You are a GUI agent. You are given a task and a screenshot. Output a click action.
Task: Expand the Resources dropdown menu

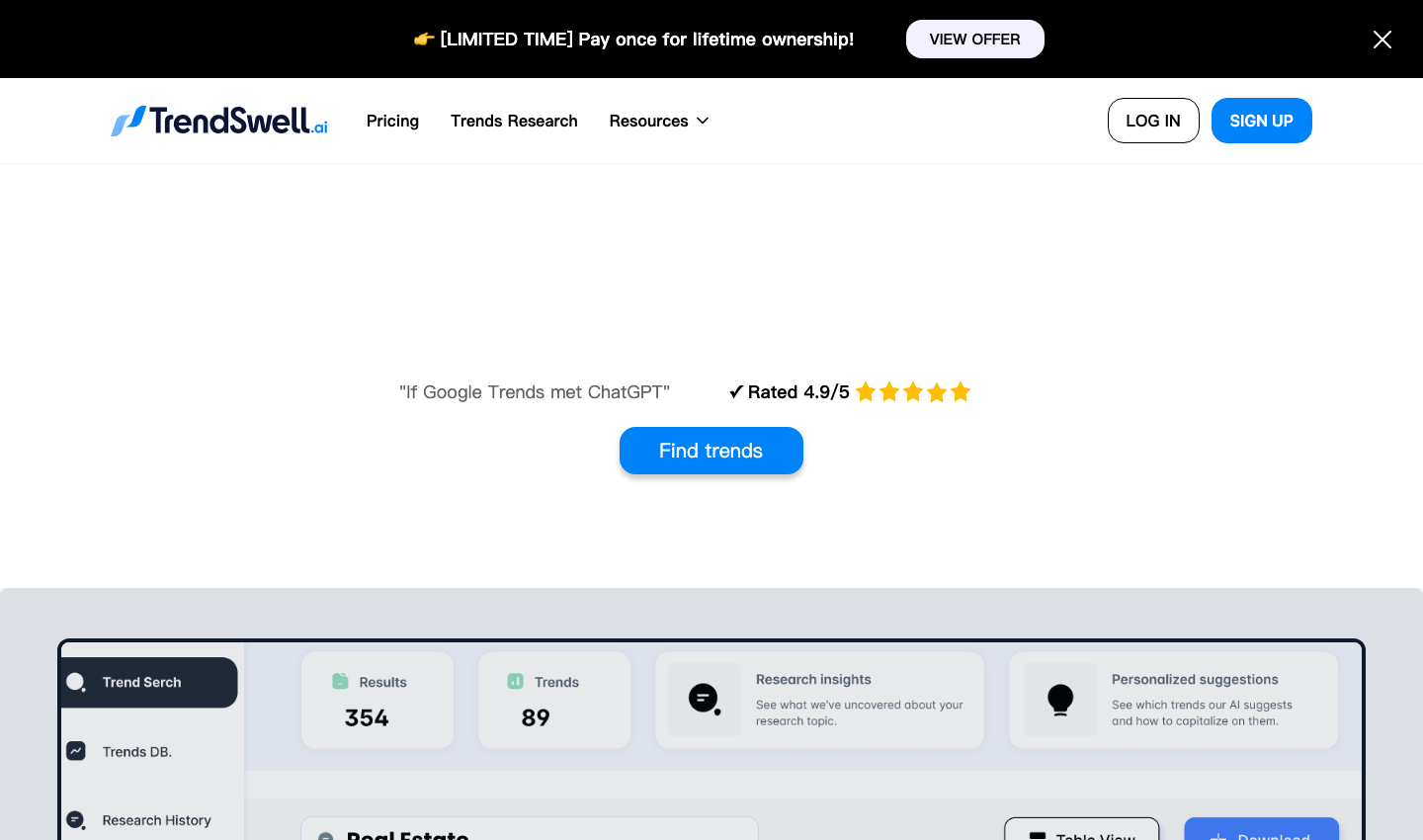pyautogui.click(x=659, y=121)
